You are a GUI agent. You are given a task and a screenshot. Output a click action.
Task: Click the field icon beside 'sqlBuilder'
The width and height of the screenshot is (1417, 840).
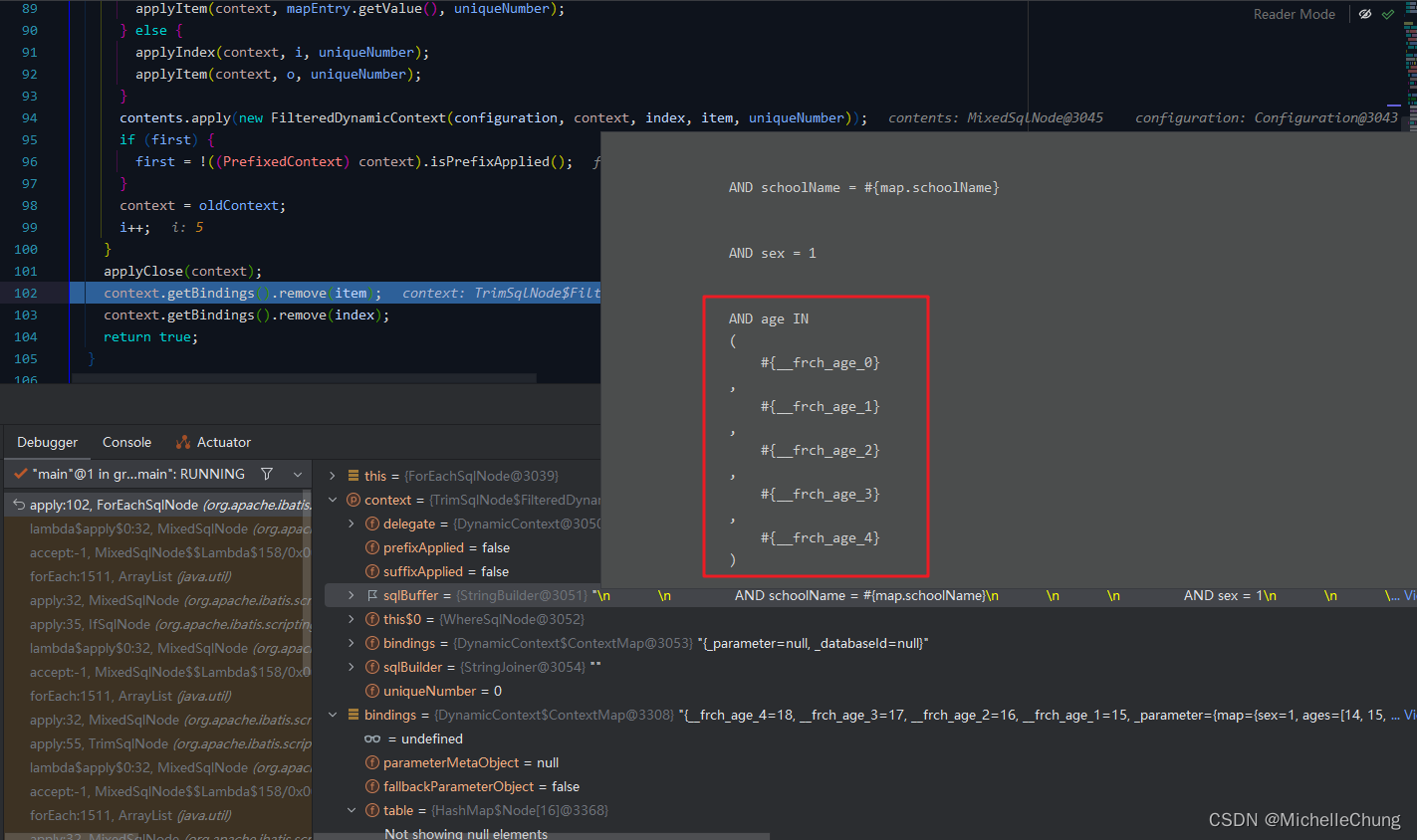pos(372,667)
